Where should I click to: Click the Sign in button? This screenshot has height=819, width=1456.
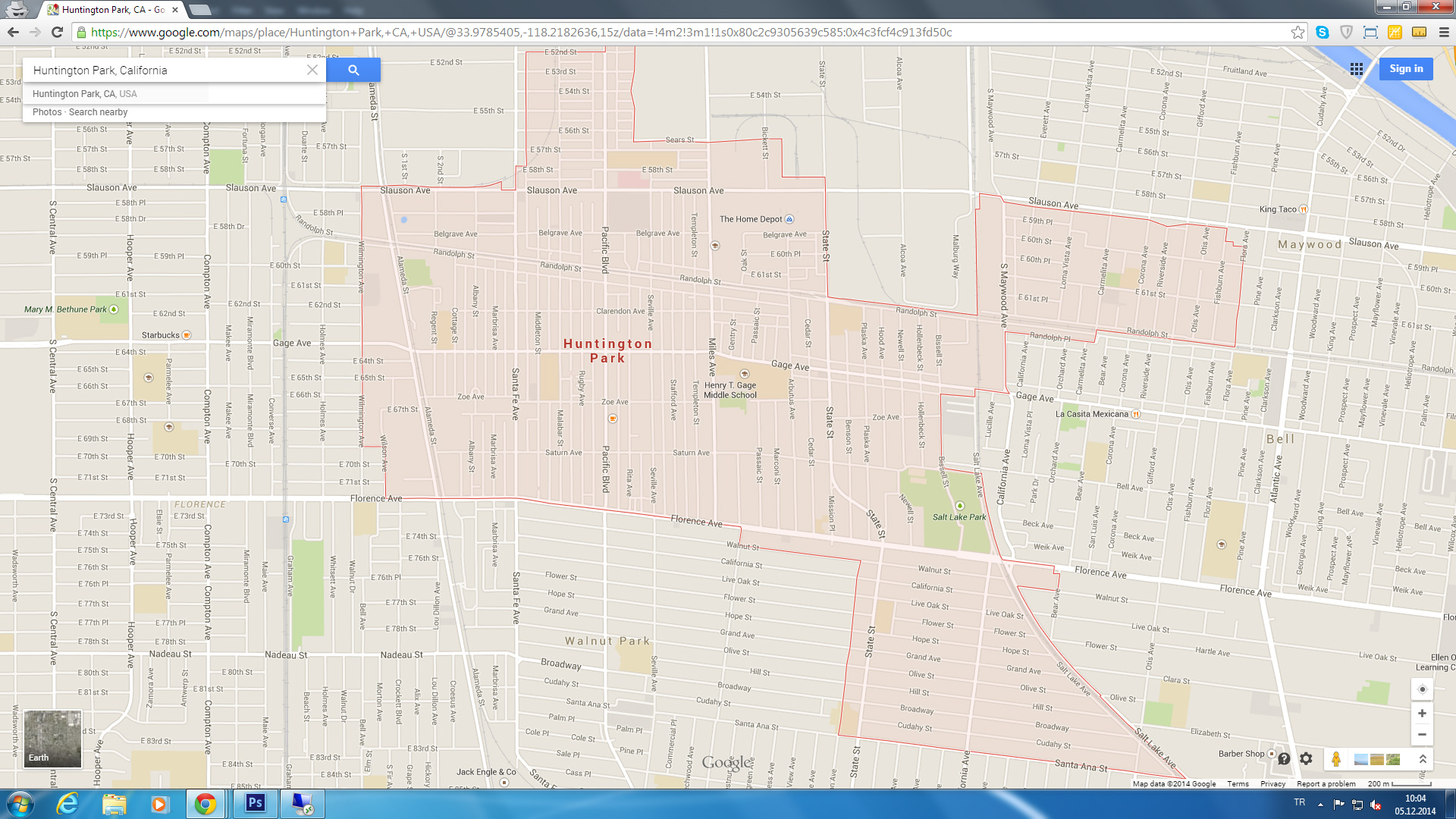[x=1406, y=69]
